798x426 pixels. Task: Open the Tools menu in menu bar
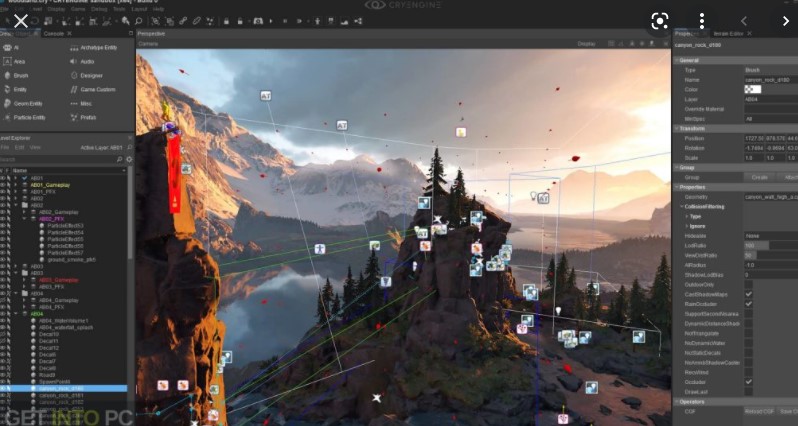[119, 9]
